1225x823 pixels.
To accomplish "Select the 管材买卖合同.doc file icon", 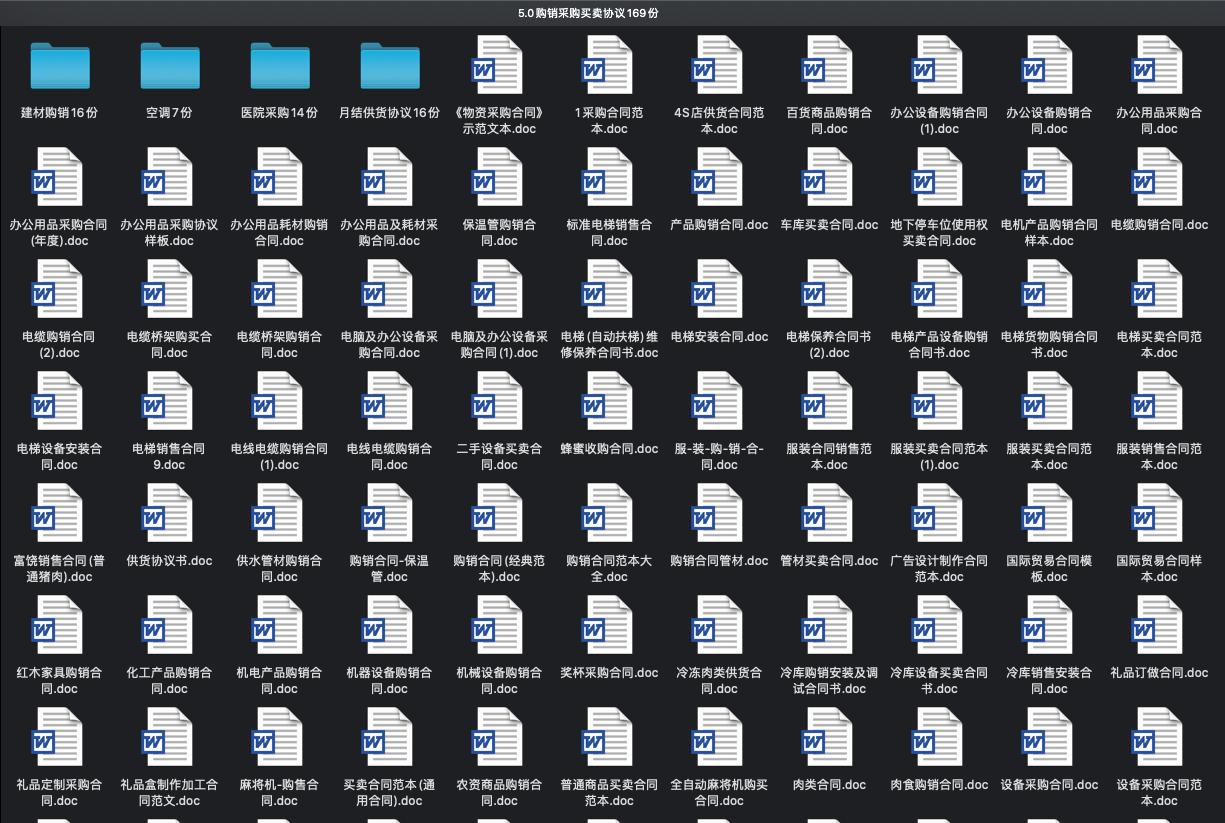I will (829, 514).
